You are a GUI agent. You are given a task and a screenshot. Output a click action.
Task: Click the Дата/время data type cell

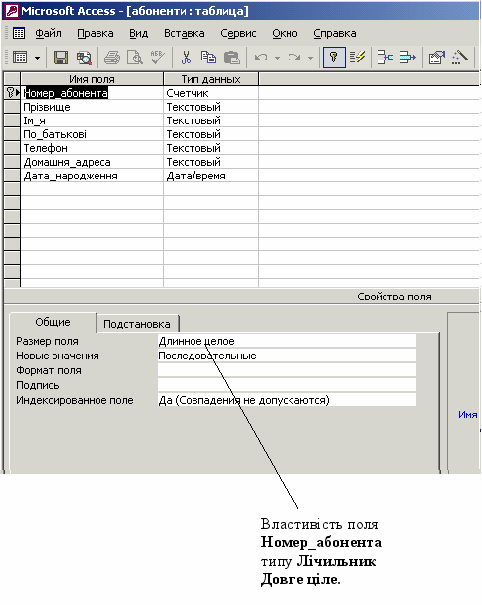(211, 176)
